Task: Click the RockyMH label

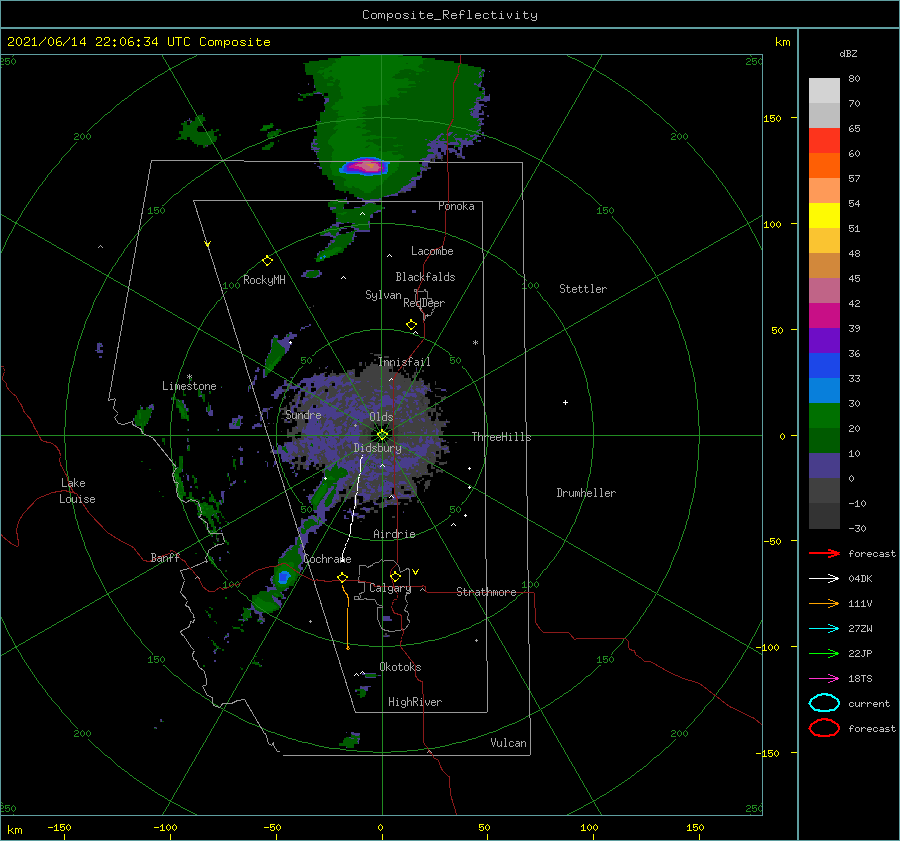Action: coord(264,280)
